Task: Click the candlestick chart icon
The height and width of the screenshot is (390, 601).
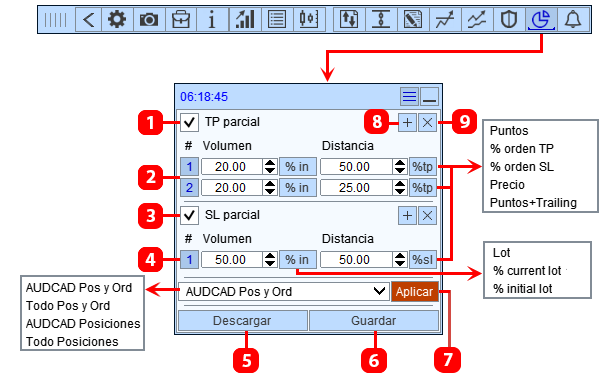Action: tap(309, 19)
